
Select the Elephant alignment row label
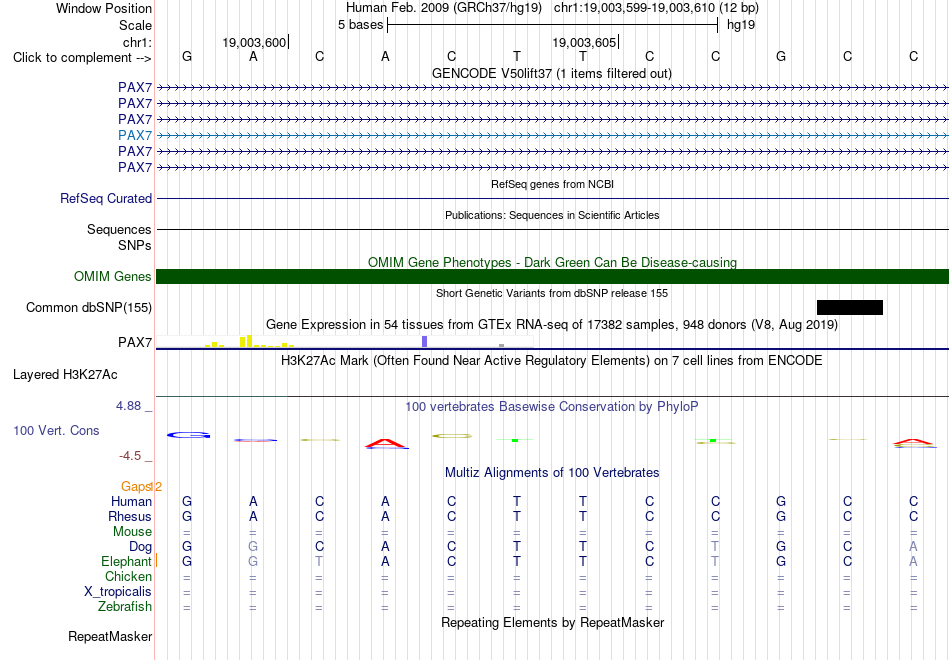pos(126,561)
